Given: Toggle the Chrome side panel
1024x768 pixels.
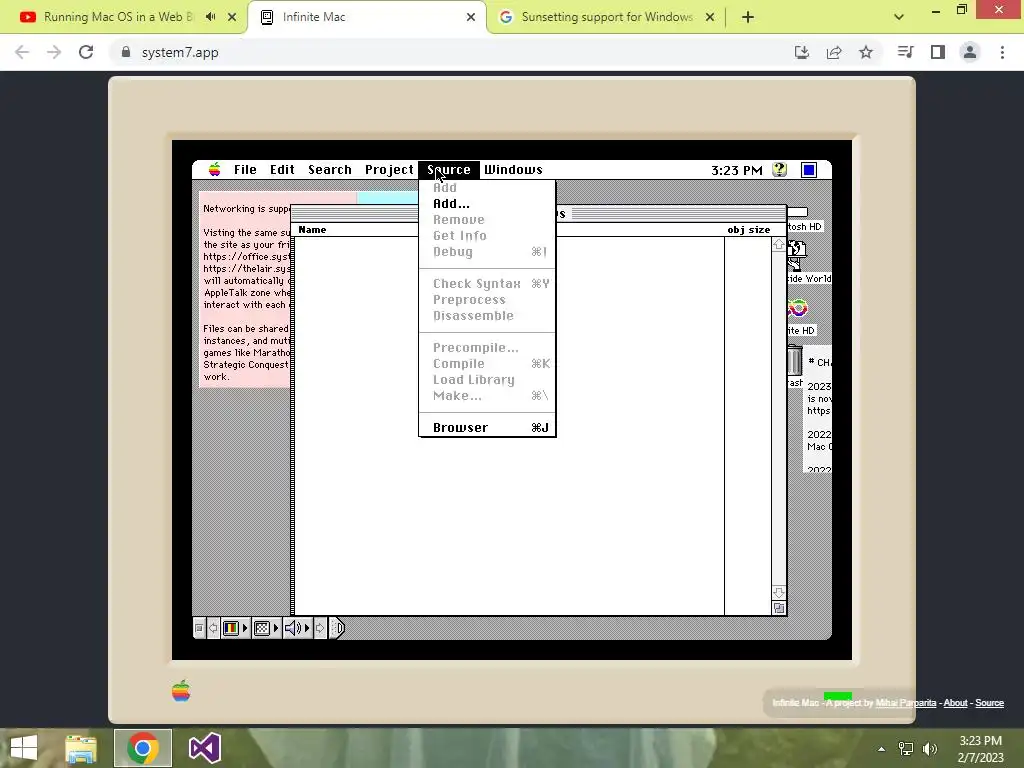Looking at the screenshot, I should click(938, 52).
